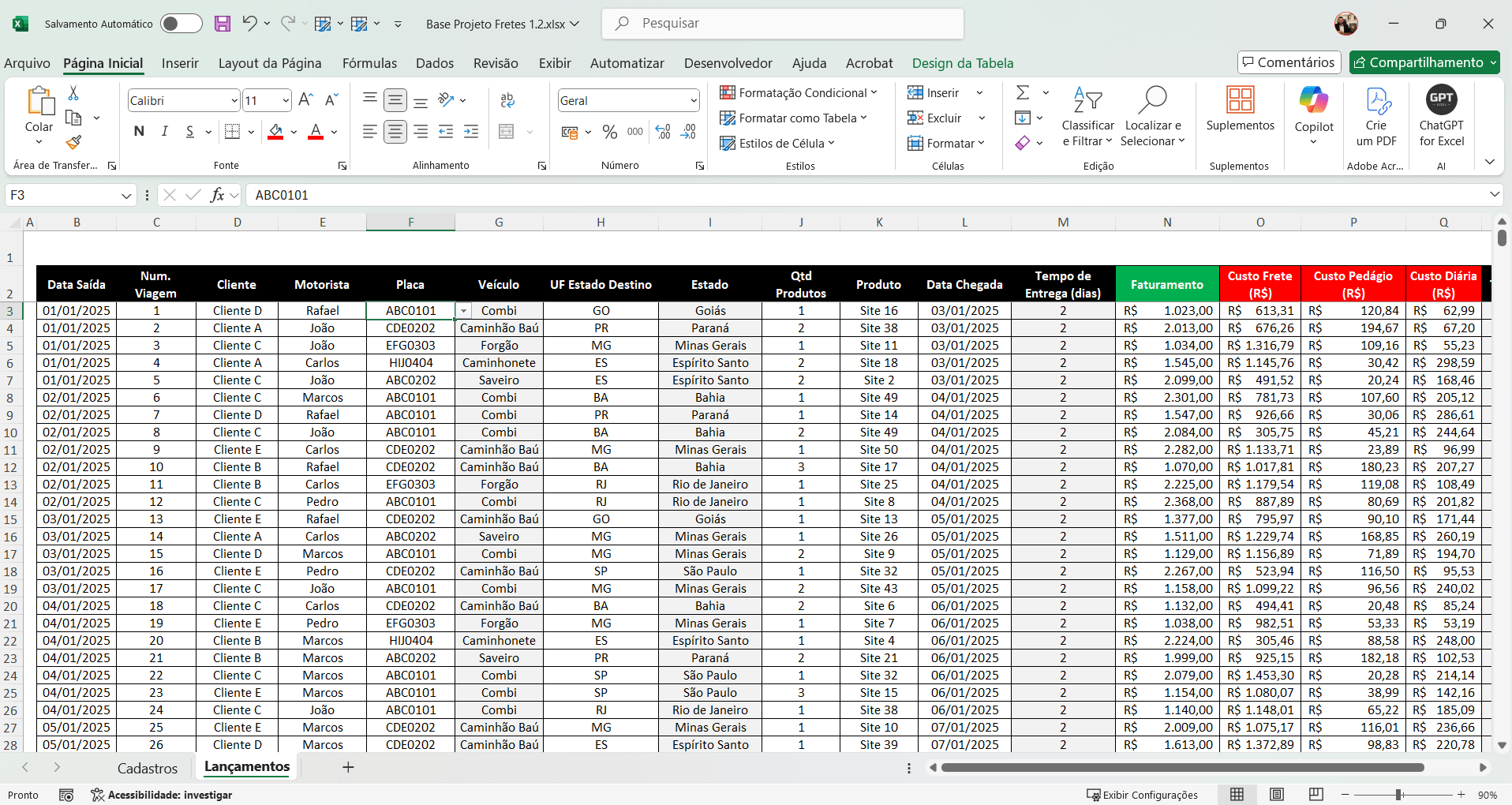1512x805 pixels.
Task: Launch ChatGPT for Excel add-in
Action: (x=1441, y=117)
